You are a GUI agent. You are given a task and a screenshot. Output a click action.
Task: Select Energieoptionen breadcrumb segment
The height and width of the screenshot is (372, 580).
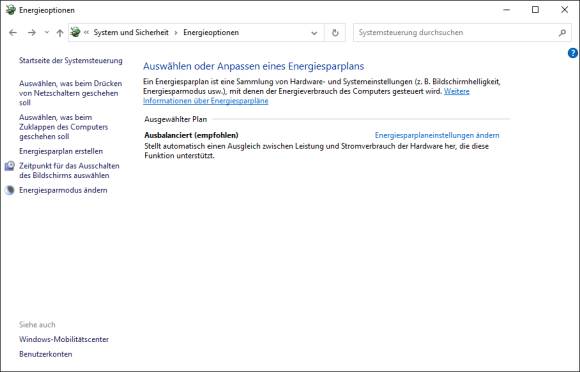click(211, 33)
